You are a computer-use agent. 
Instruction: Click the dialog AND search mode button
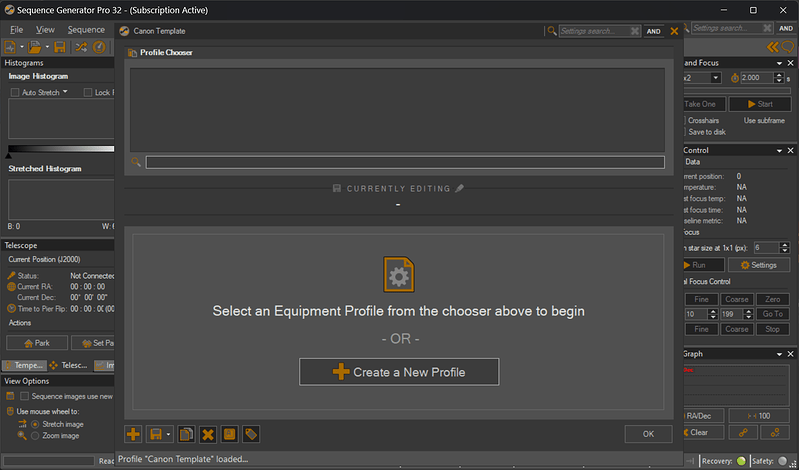[654, 32]
